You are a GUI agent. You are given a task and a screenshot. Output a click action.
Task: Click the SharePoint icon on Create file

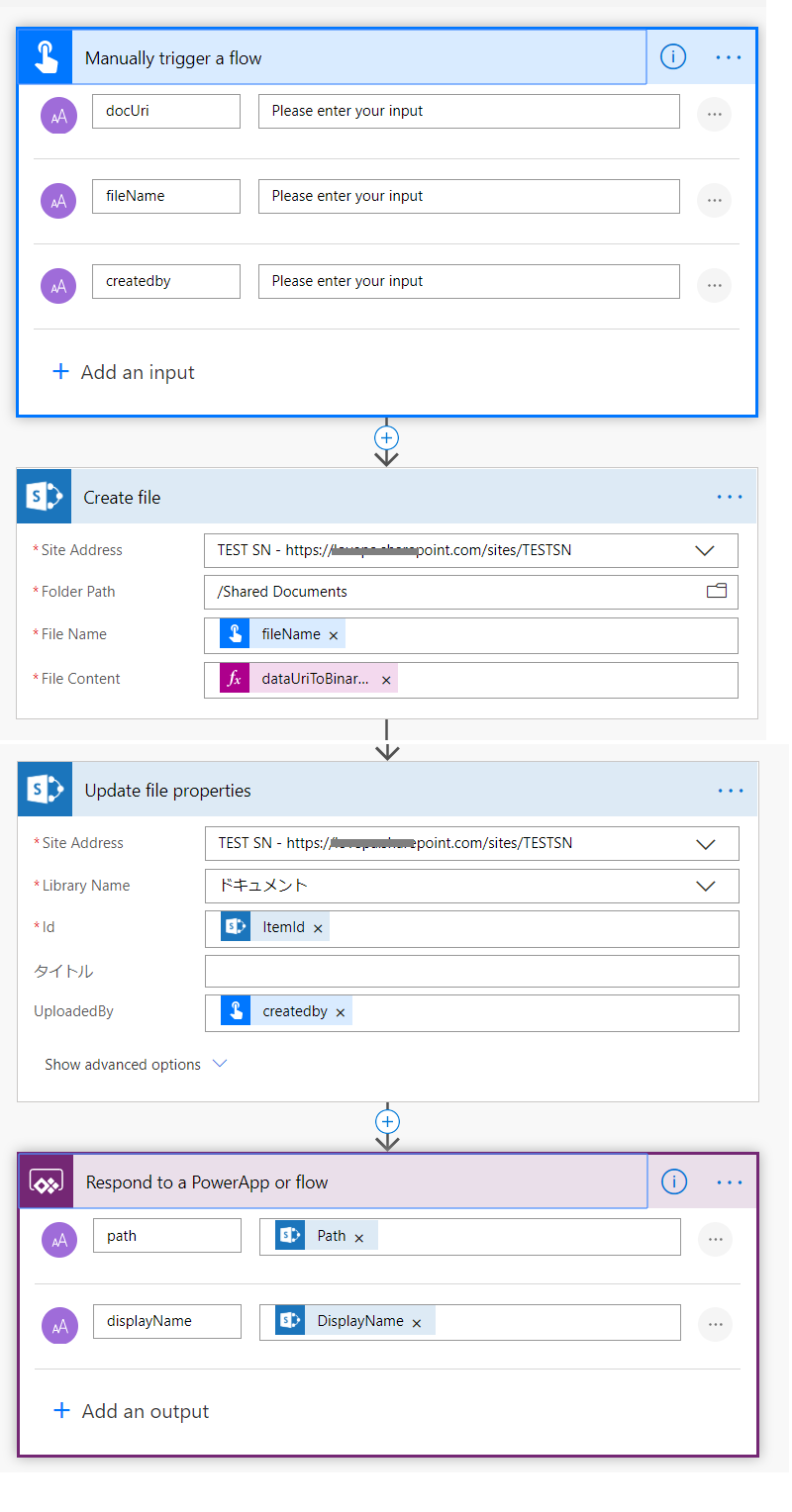tap(45, 497)
